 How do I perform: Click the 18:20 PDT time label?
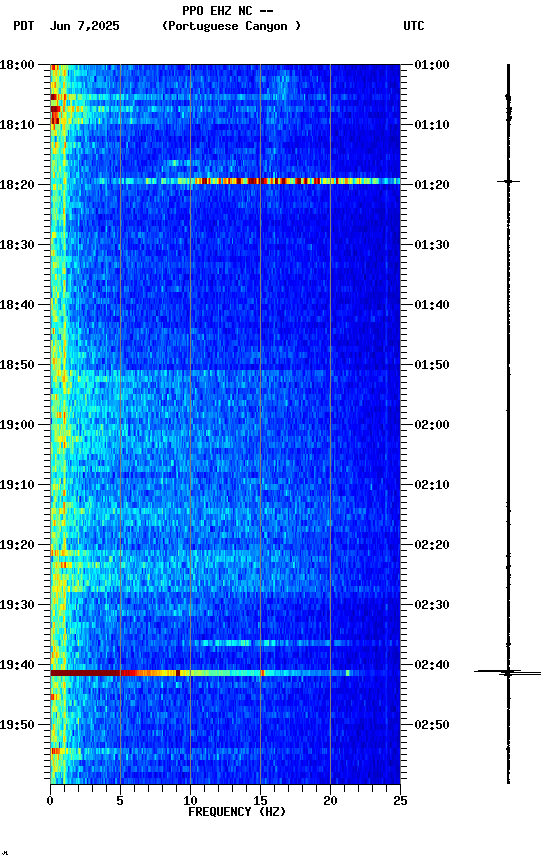click(17, 185)
